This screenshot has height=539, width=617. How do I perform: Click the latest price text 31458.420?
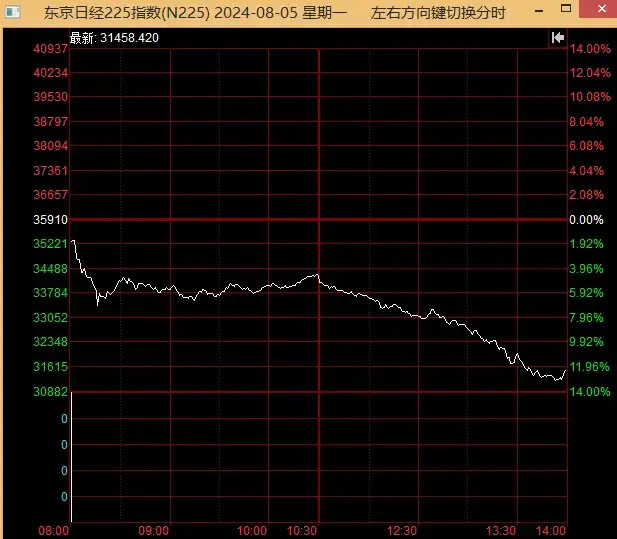coord(129,38)
